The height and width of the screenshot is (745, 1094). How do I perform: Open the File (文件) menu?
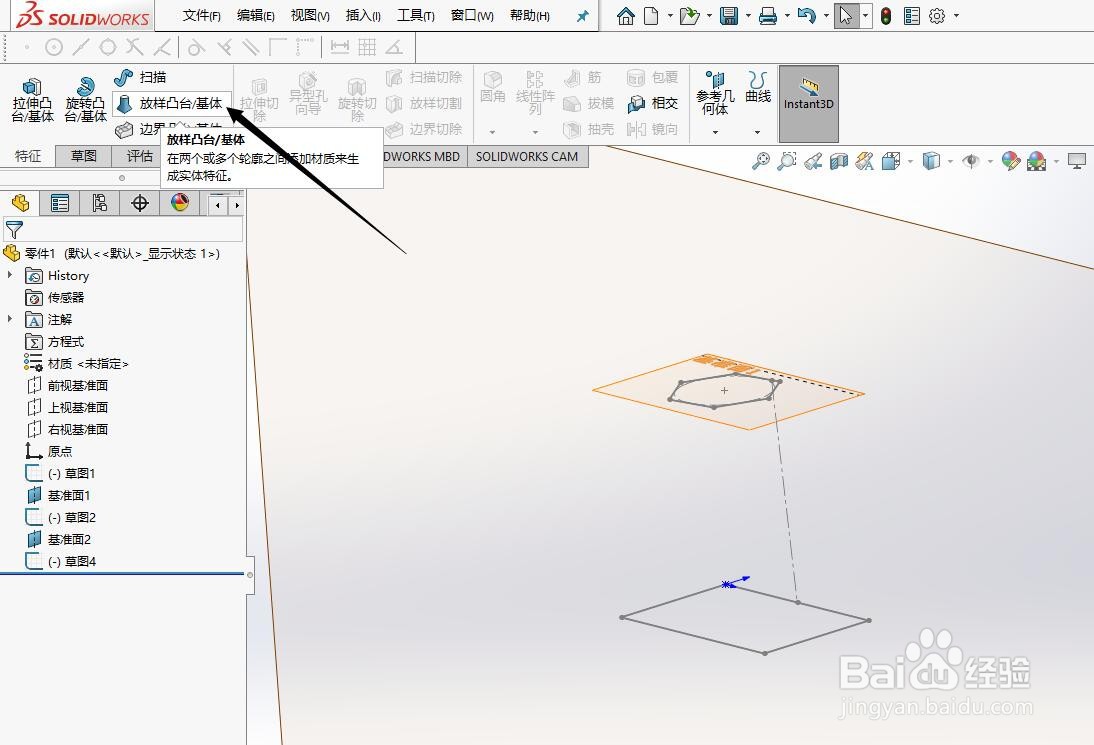(x=202, y=15)
